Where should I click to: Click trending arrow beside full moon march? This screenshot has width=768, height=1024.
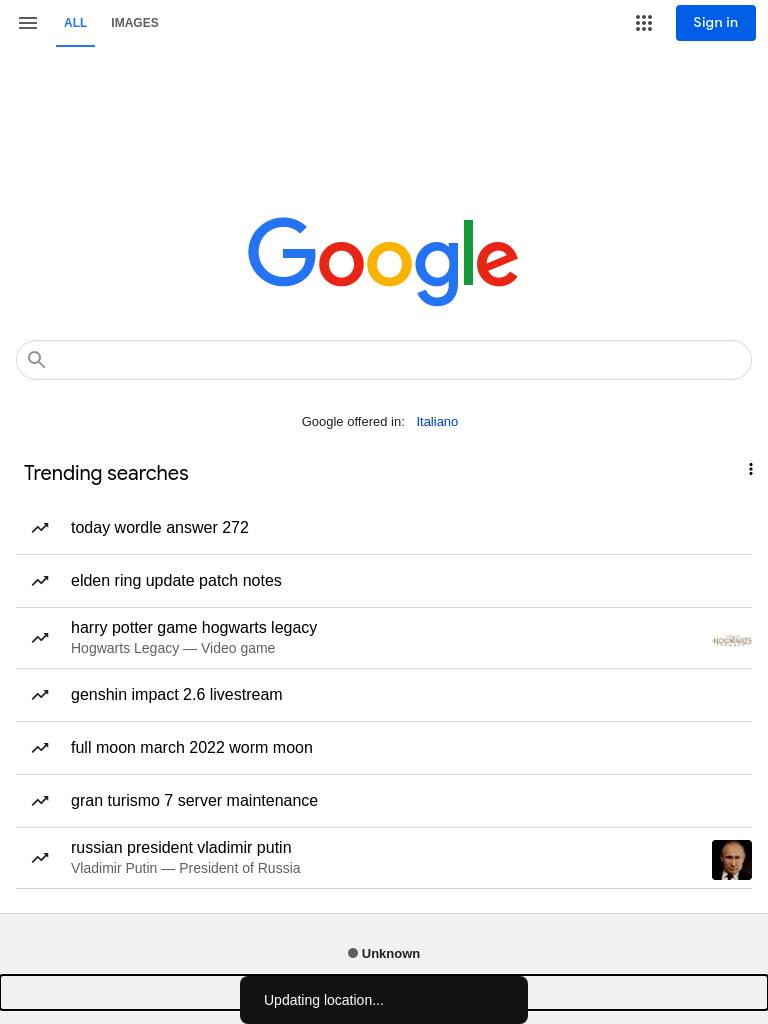tap(40, 748)
